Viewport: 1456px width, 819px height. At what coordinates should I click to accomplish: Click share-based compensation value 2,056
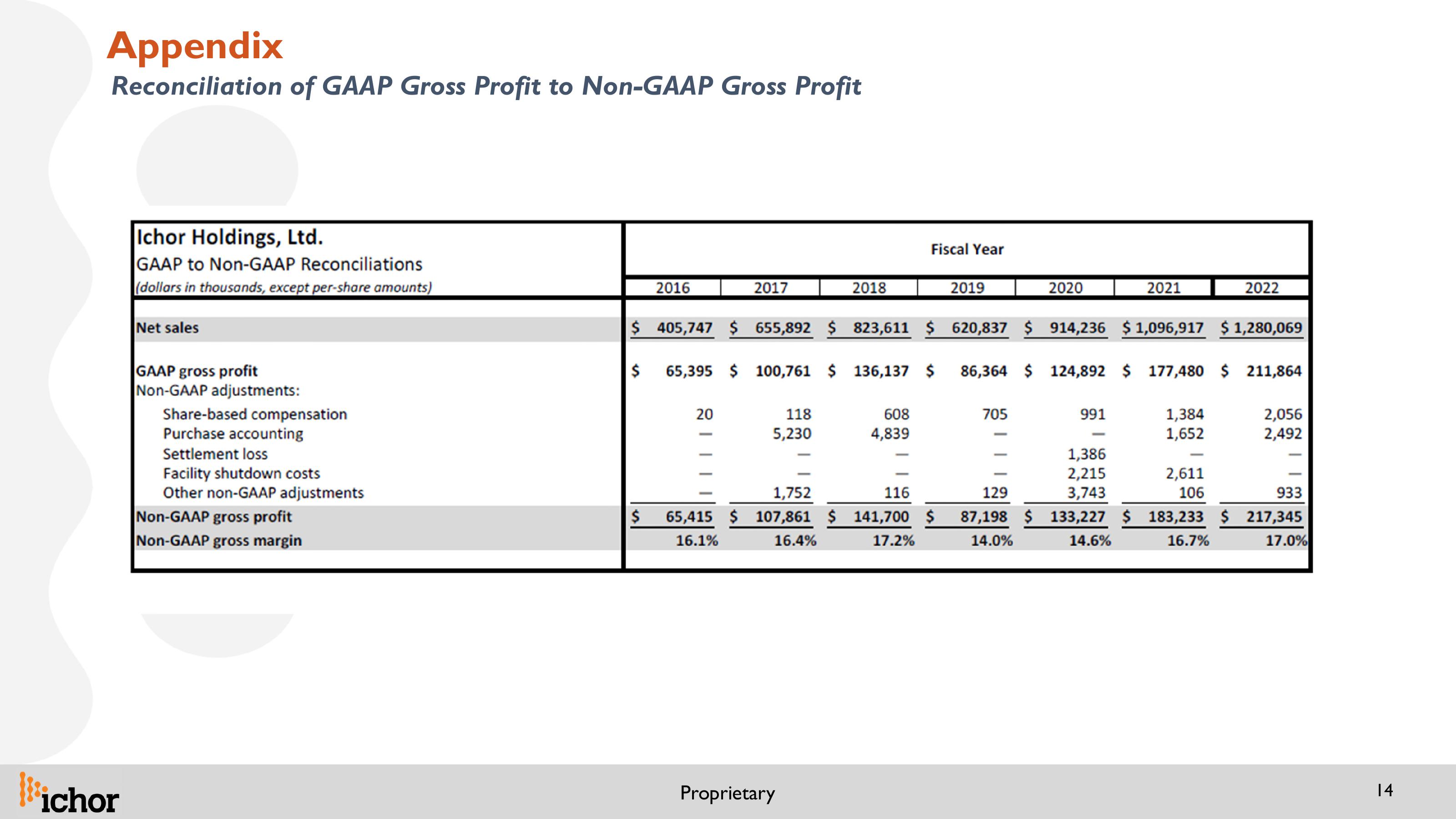tap(1283, 415)
